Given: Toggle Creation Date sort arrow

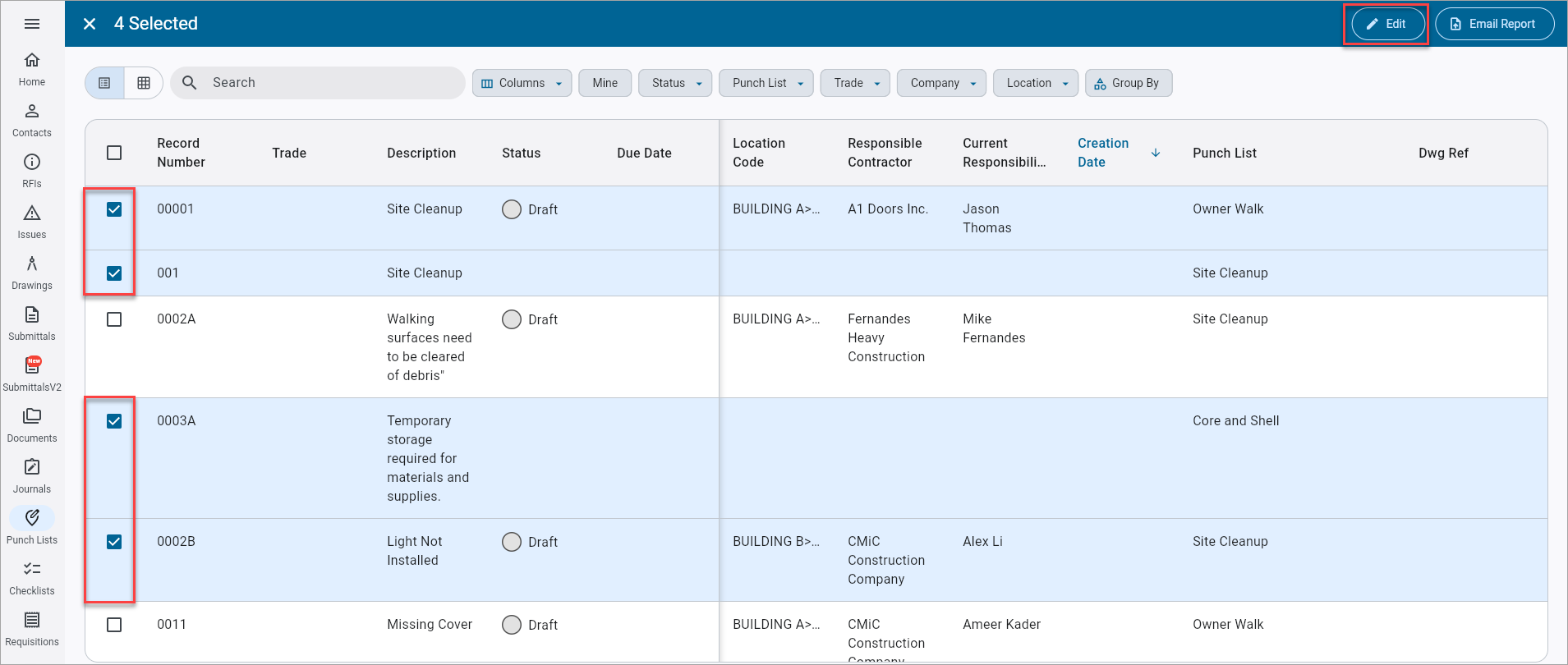Looking at the screenshot, I should click(x=1156, y=153).
